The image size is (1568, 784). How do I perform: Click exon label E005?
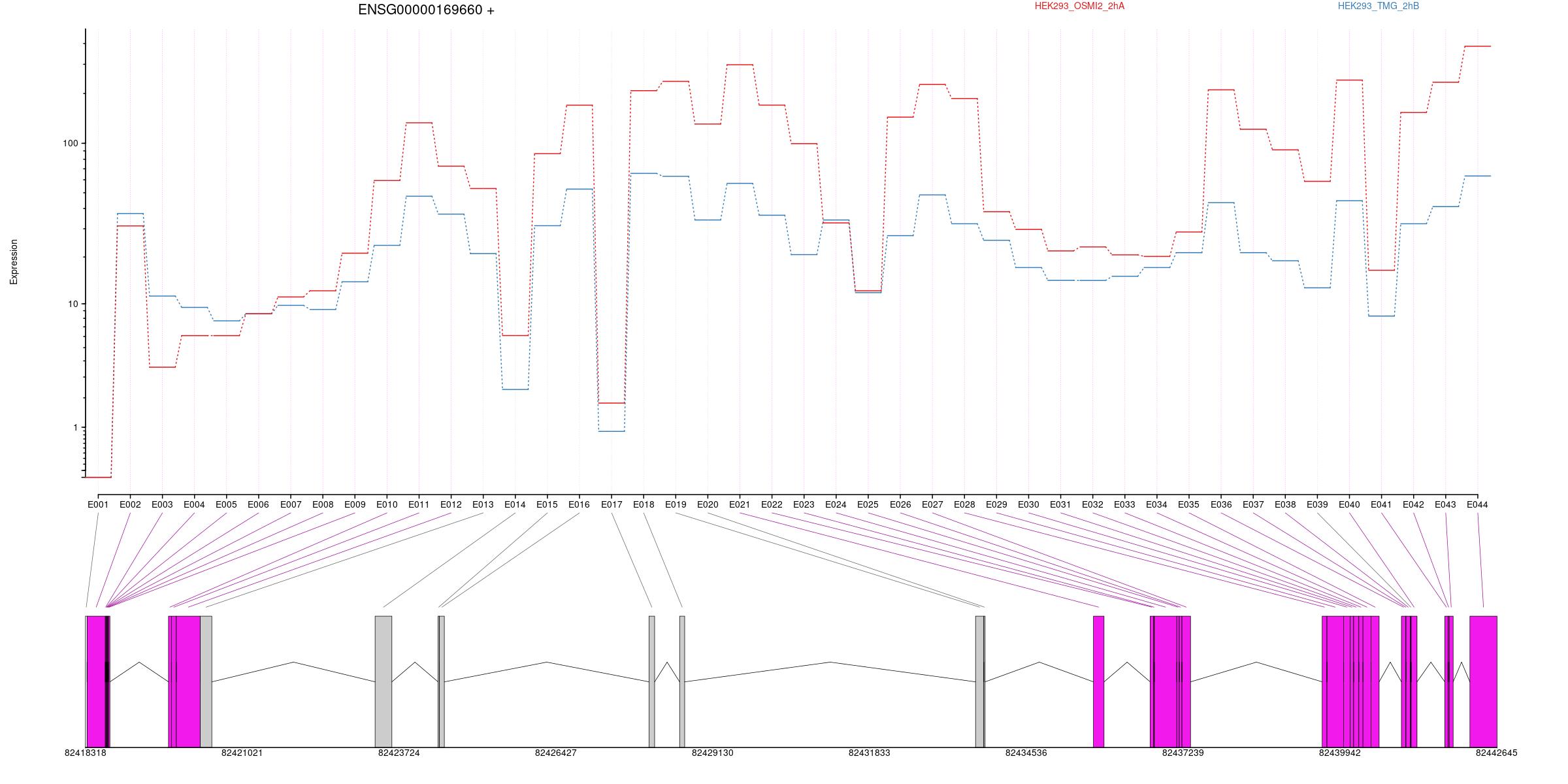tap(226, 504)
